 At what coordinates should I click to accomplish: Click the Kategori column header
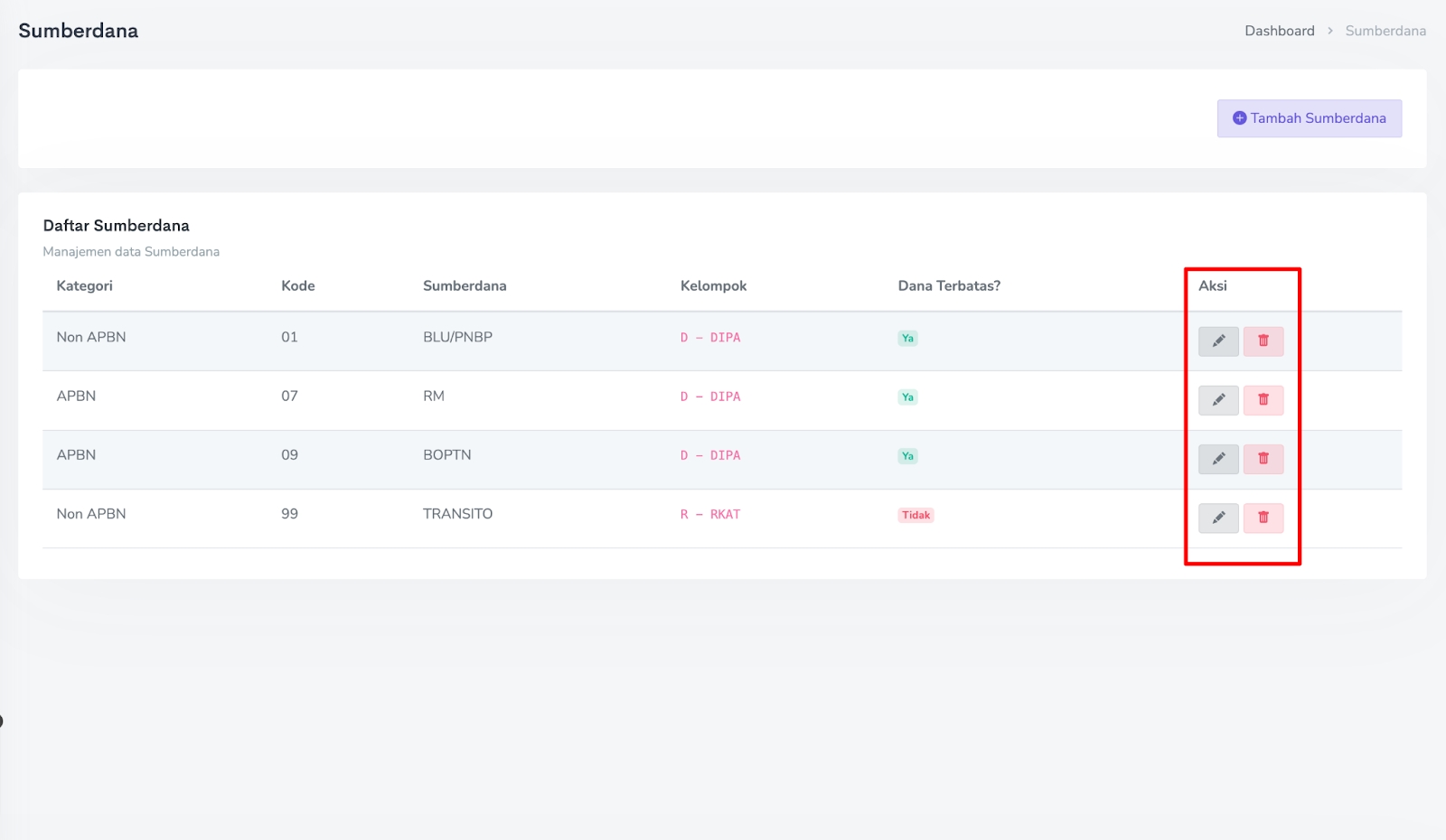pos(84,286)
